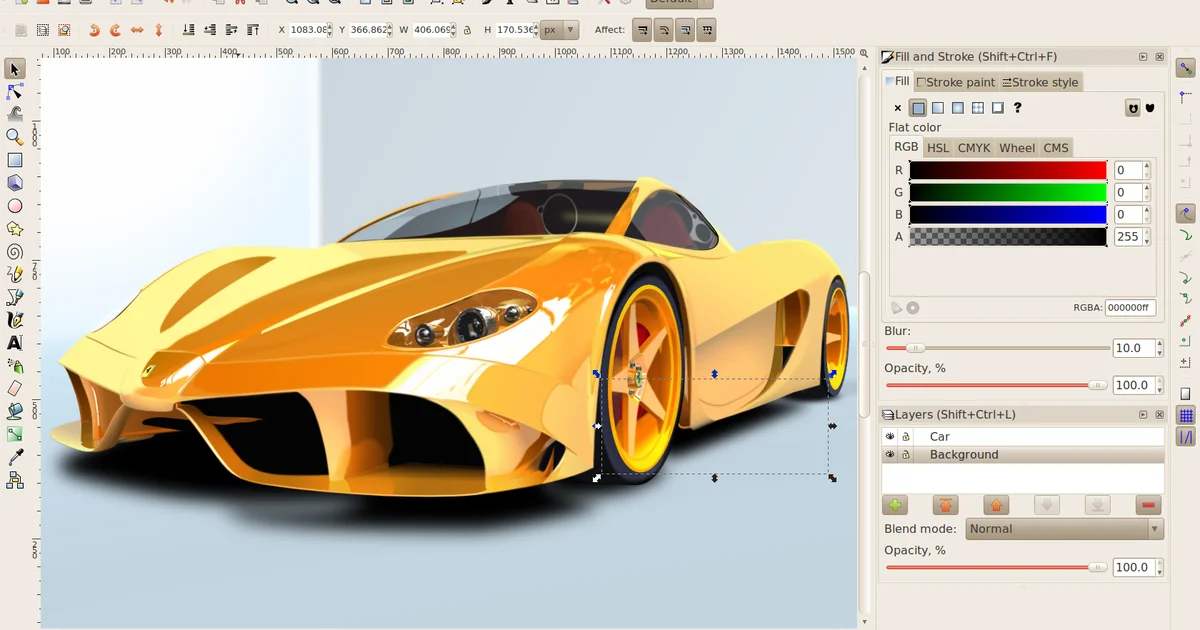Viewport: 1200px width, 630px height.
Task: Open the px units dropdown
Action: (x=559, y=30)
